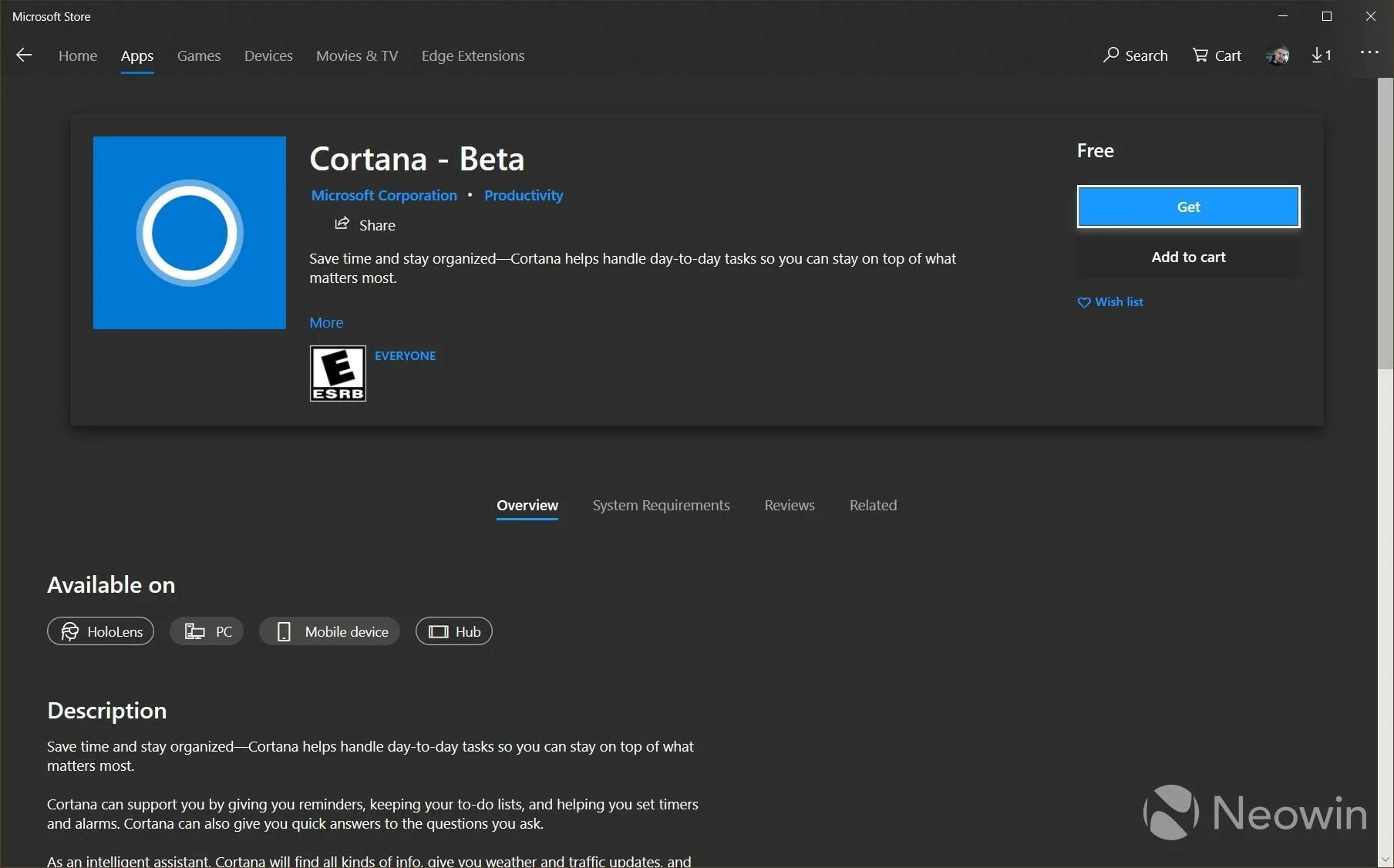Screen dimensions: 1394x868
Task: Switch to System Requirements section
Action: [661, 506]
